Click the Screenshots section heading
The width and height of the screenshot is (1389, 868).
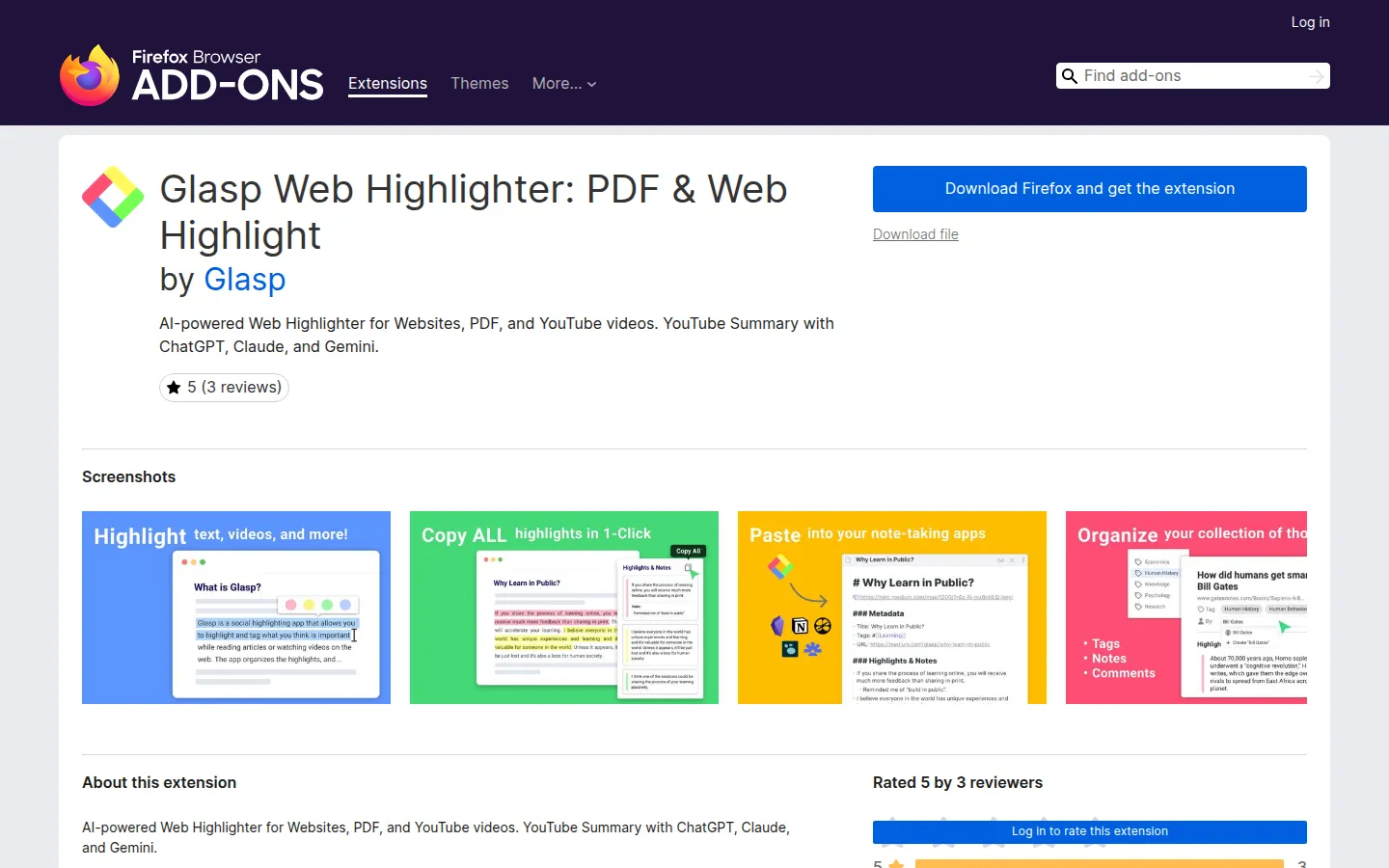click(129, 477)
